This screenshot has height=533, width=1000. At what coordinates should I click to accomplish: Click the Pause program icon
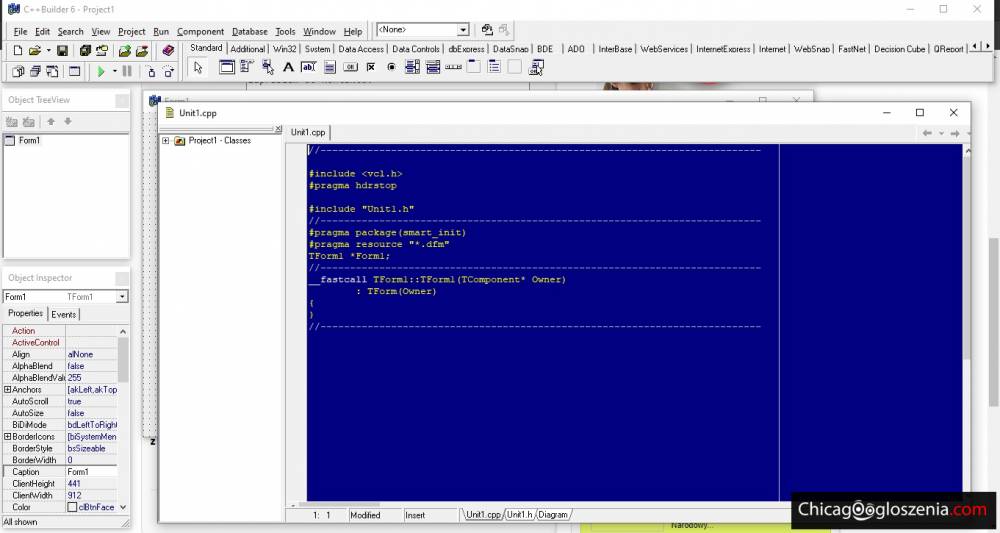point(127,71)
